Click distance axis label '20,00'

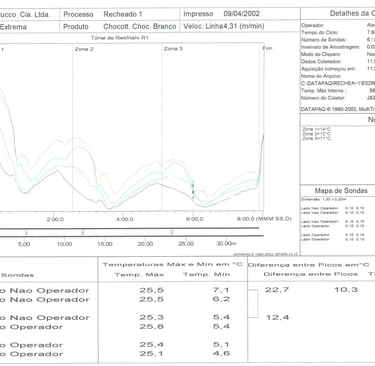pos(145,244)
